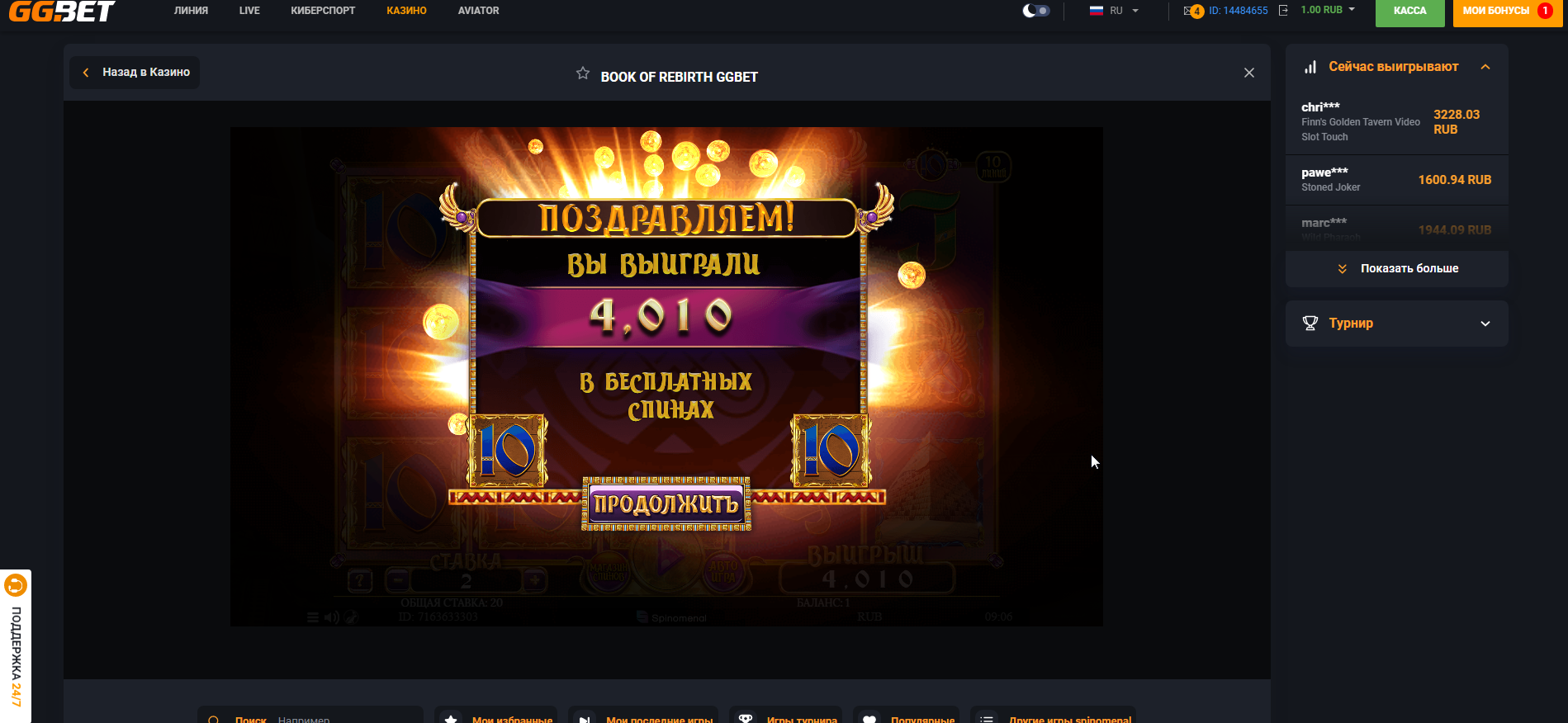Click the Сейчас выигрывают chart icon
The height and width of the screenshot is (723, 1568).
coord(1310,67)
